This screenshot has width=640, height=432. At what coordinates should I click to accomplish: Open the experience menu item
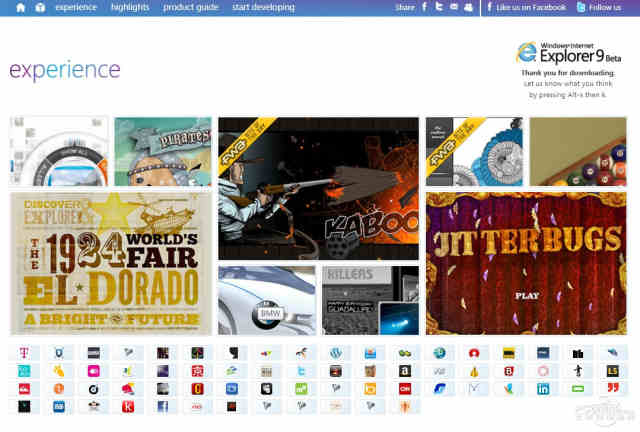[76, 7]
